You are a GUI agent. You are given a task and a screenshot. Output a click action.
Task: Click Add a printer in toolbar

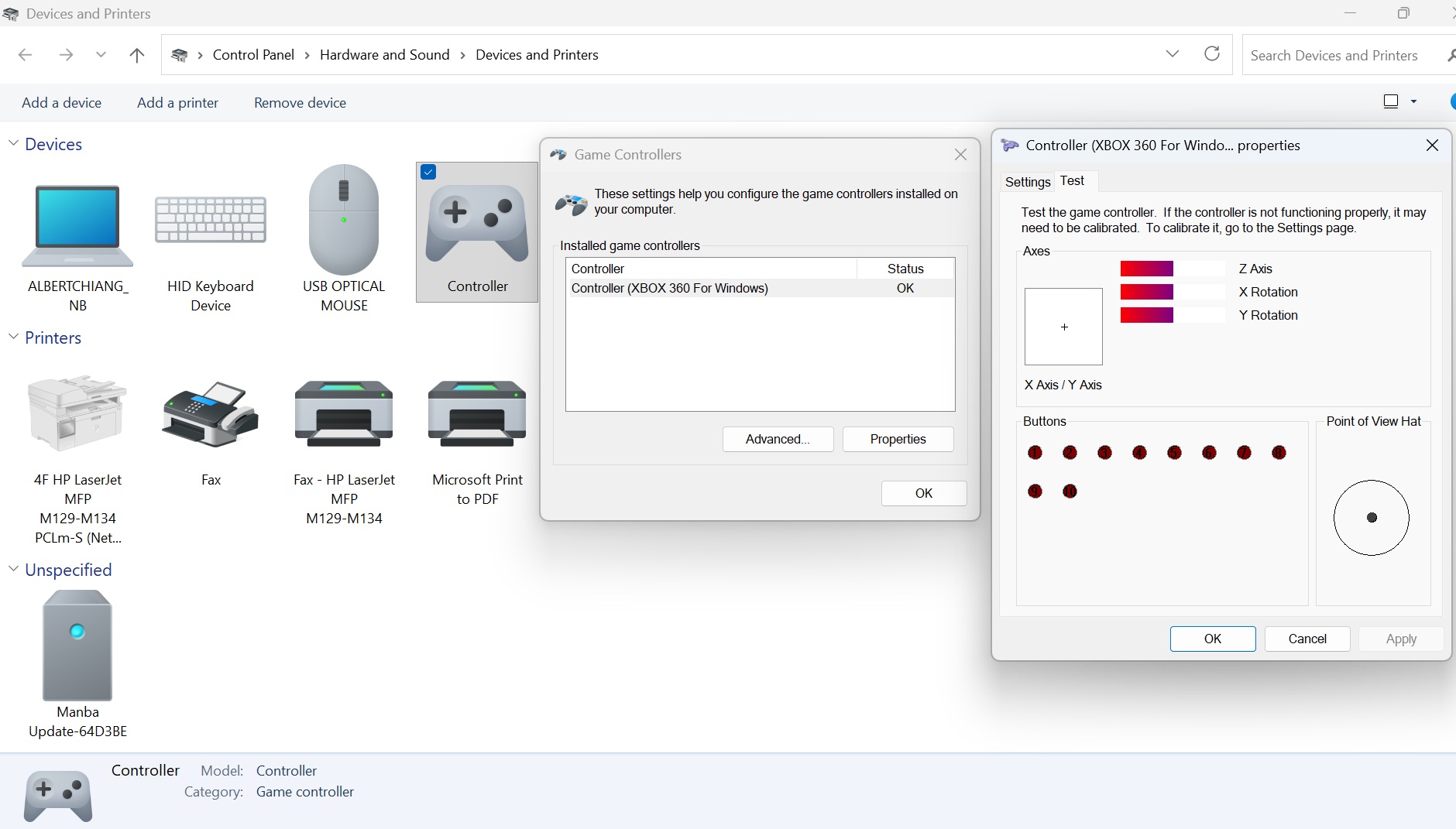(x=177, y=103)
